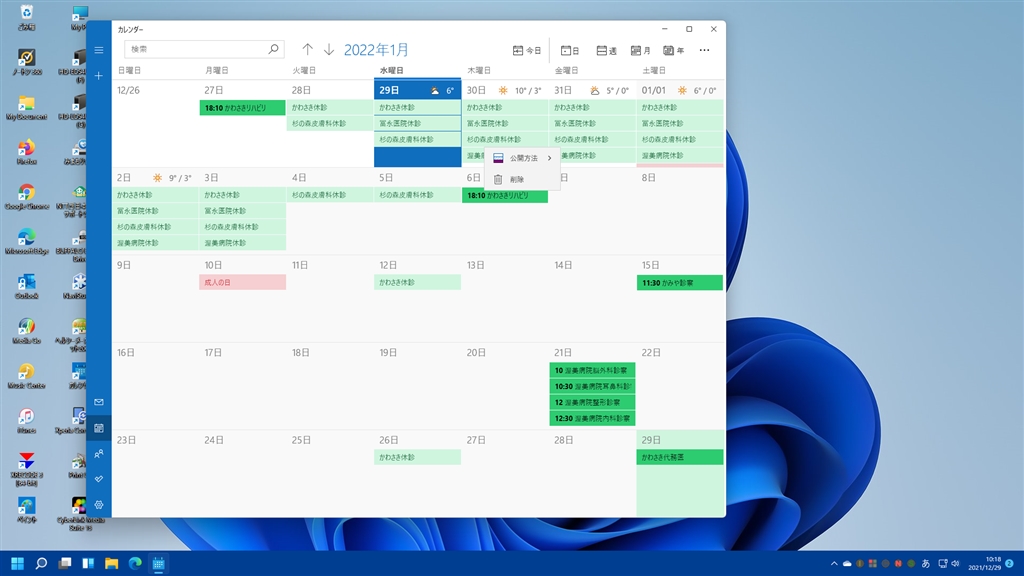
Task: Select かわさき休診 event on 12日
Action: (x=417, y=282)
